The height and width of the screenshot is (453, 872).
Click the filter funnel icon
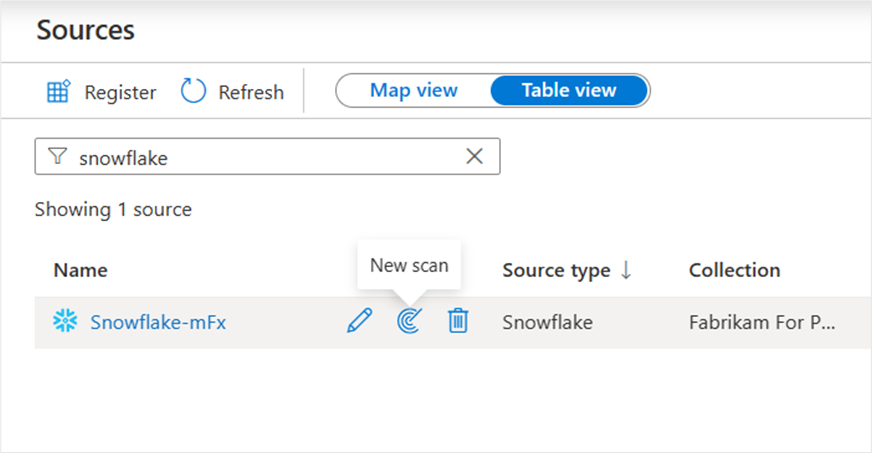point(58,157)
